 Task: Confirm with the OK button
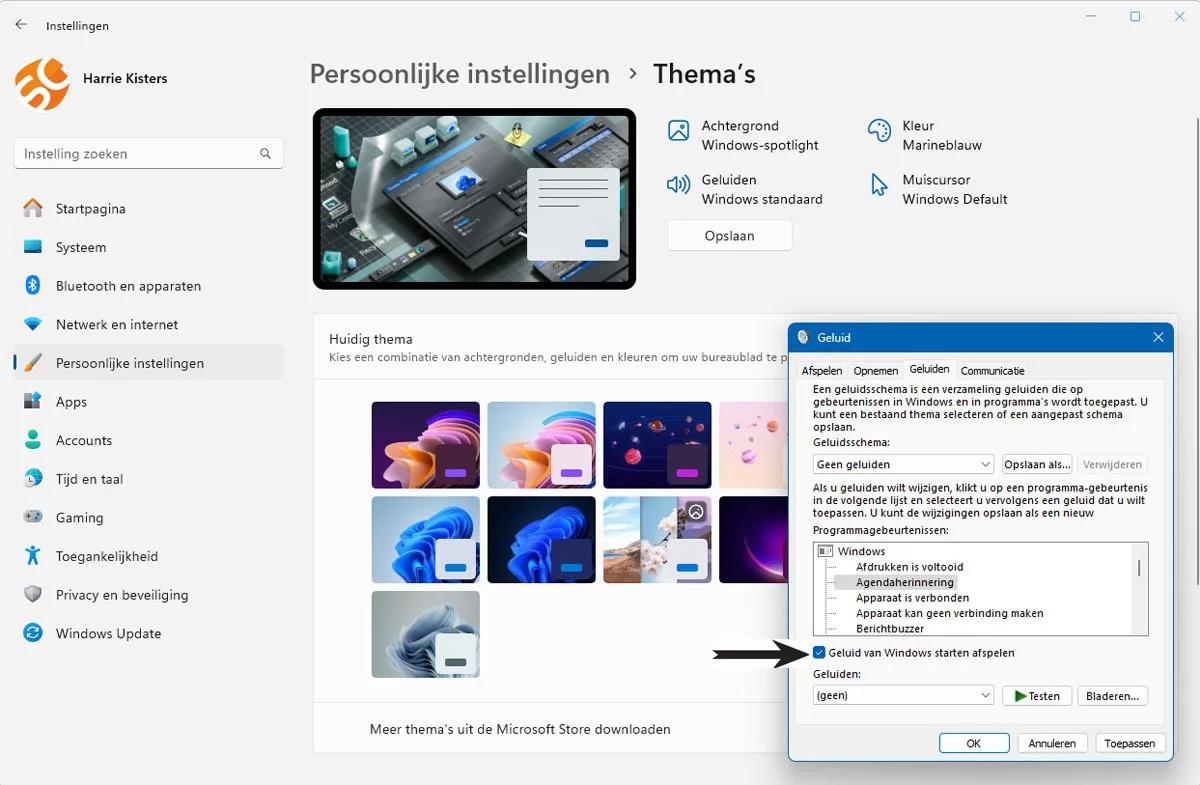[974, 743]
